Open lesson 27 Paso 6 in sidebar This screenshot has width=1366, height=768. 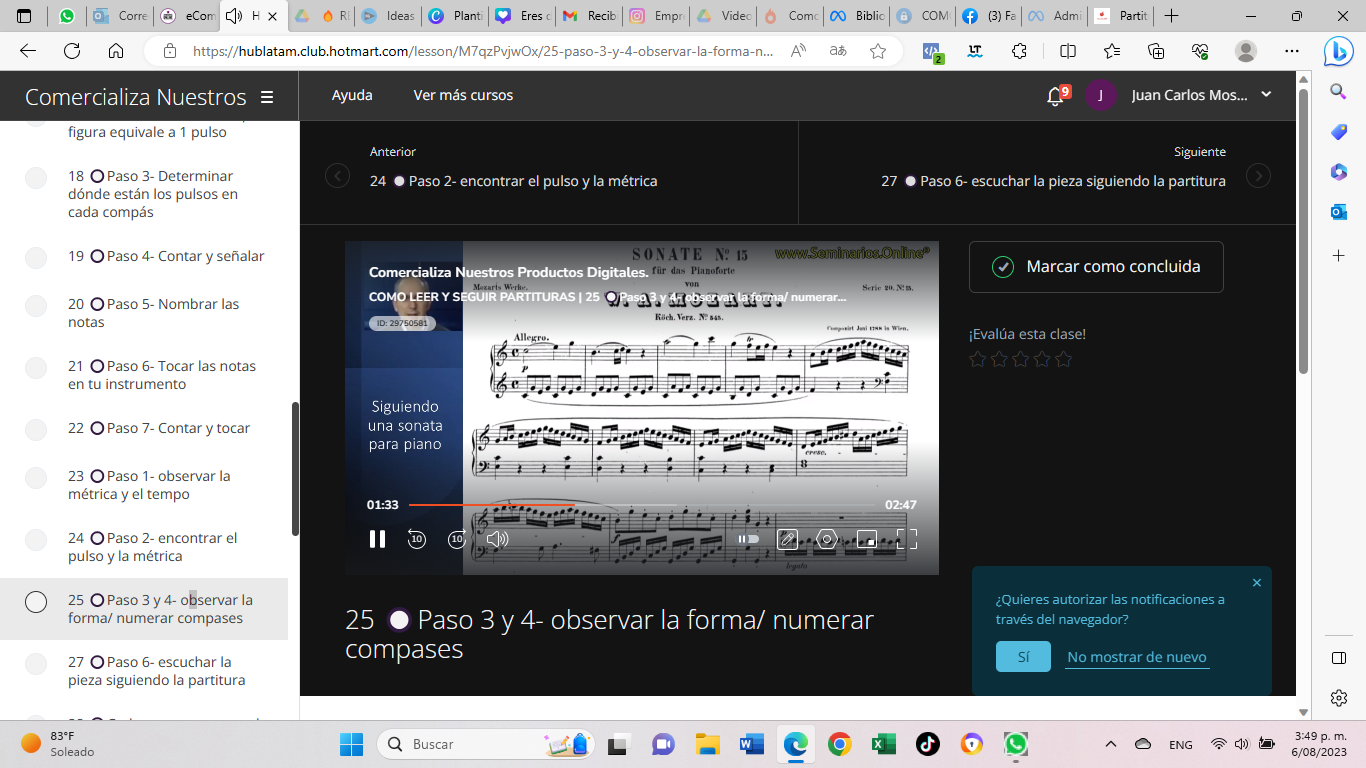[157, 671]
